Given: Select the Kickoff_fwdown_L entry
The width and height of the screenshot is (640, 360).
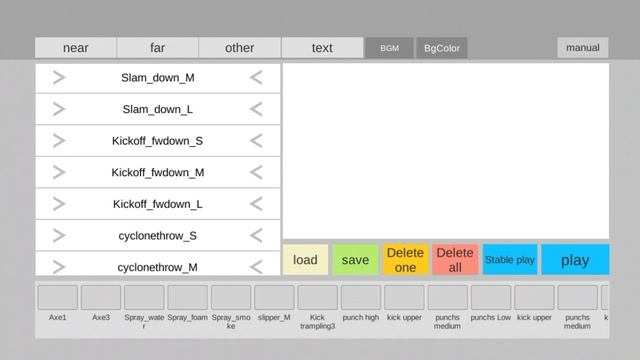Looking at the screenshot, I should click(158, 204).
